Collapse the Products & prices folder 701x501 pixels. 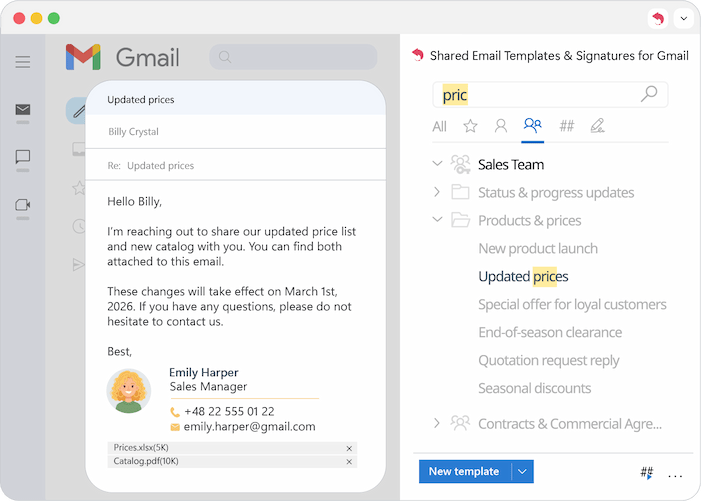(x=437, y=219)
